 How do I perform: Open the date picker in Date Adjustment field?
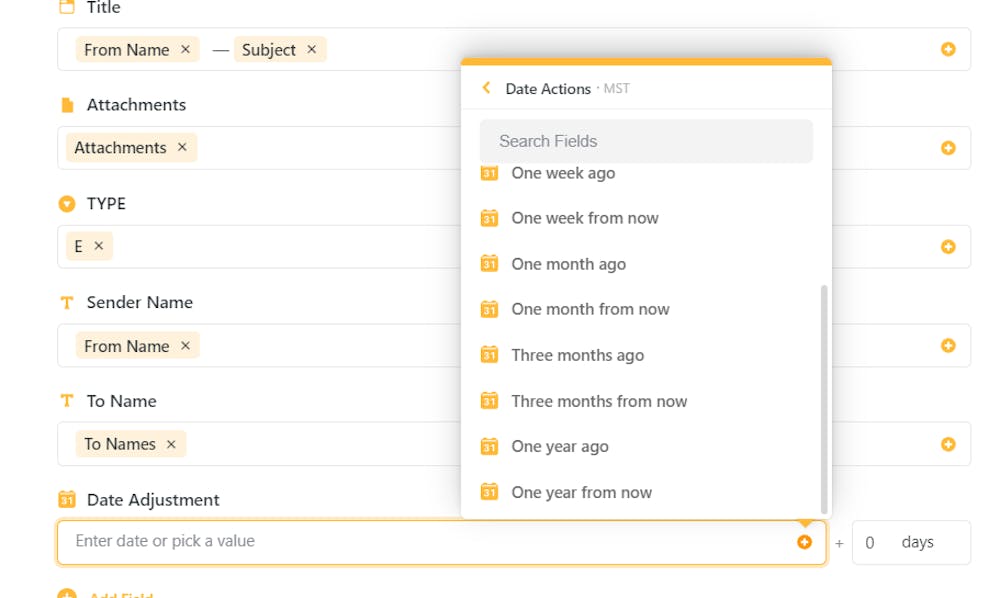click(806, 541)
